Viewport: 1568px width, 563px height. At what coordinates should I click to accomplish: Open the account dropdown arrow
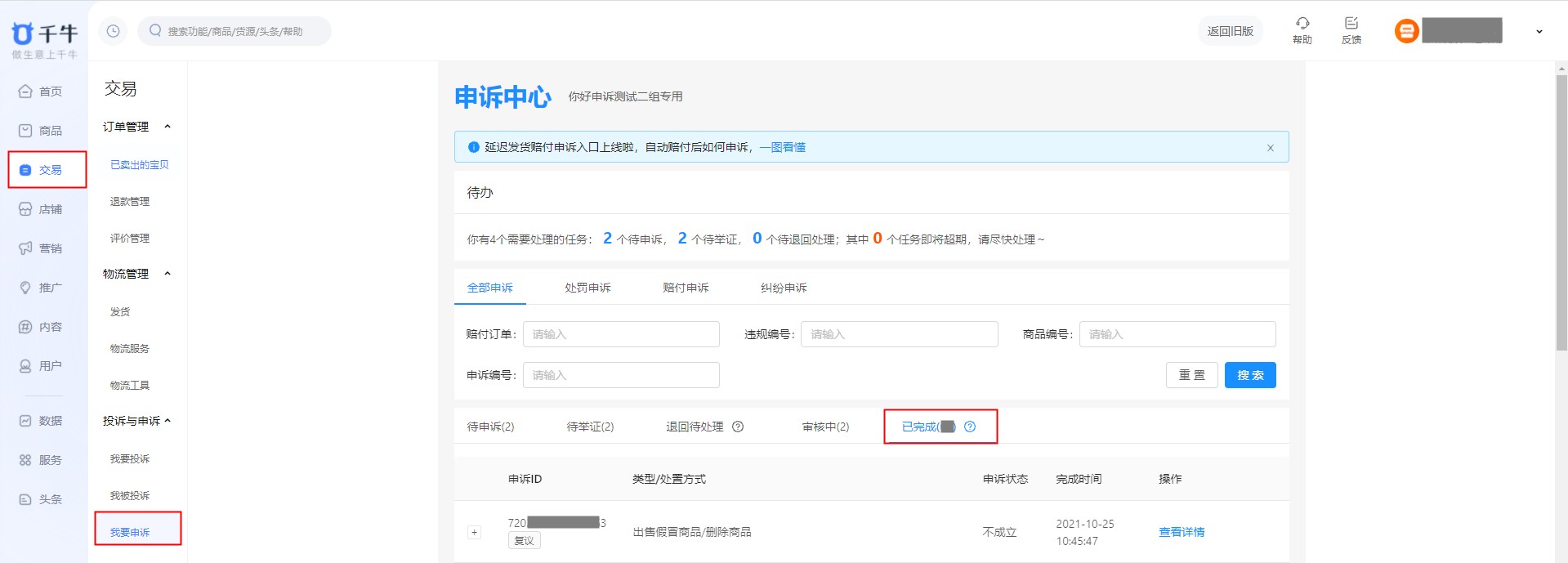coord(1539,32)
